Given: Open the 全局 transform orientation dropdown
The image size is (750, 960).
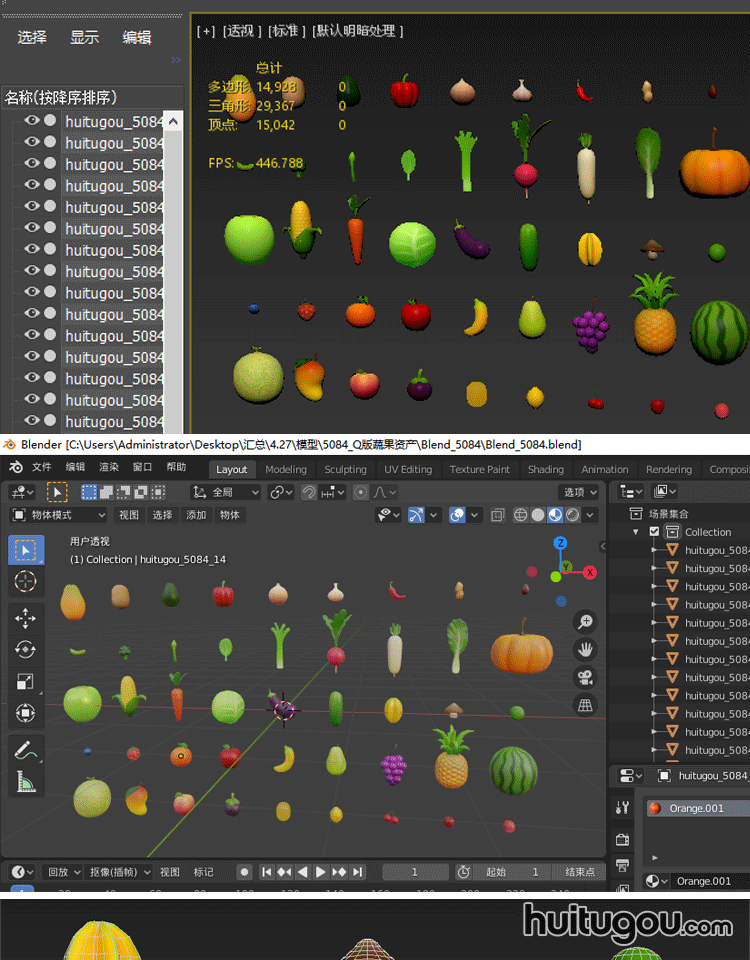Looking at the screenshot, I should coord(226,492).
